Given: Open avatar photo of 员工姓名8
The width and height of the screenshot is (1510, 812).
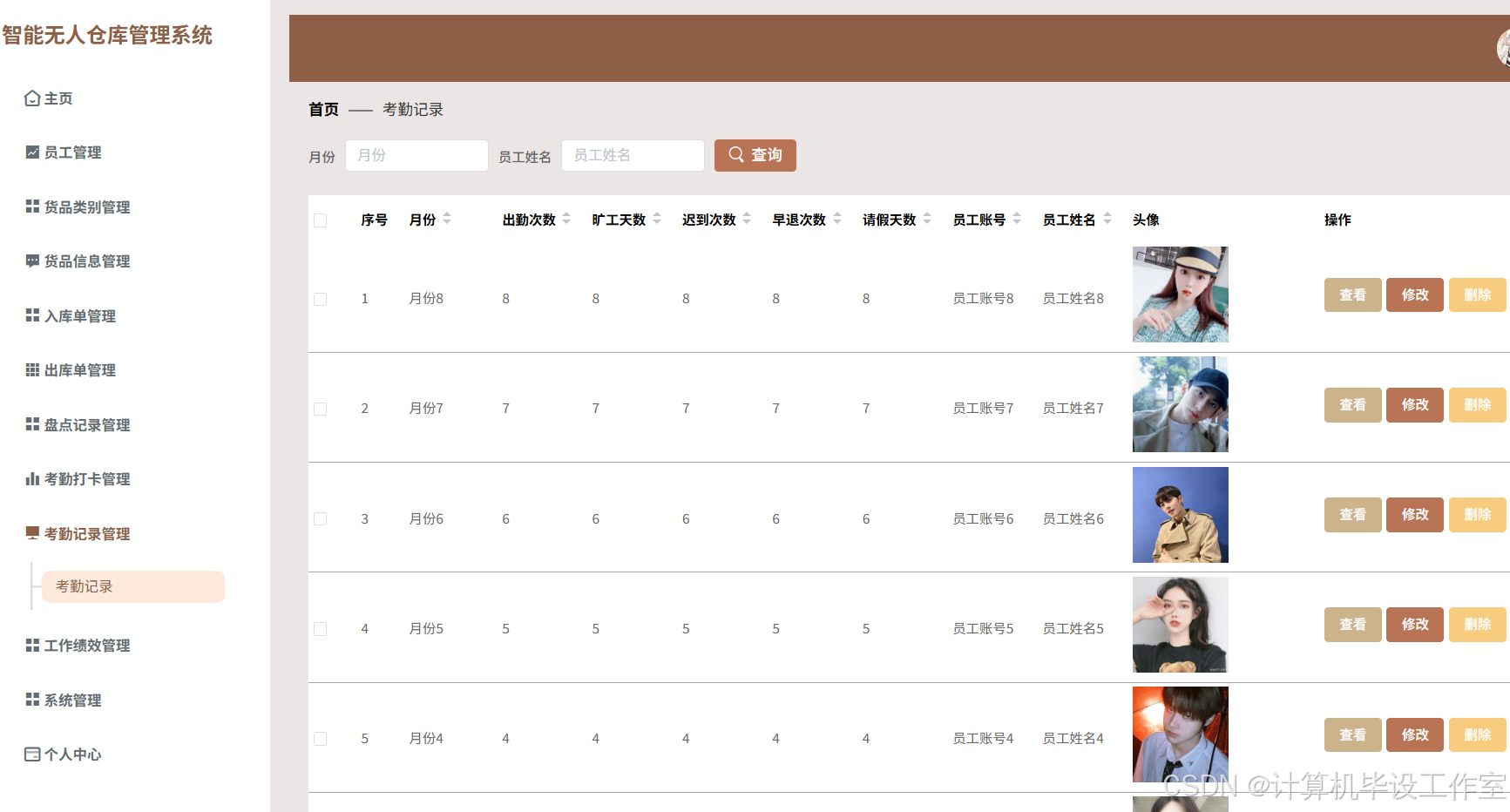Looking at the screenshot, I should point(1180,294).
